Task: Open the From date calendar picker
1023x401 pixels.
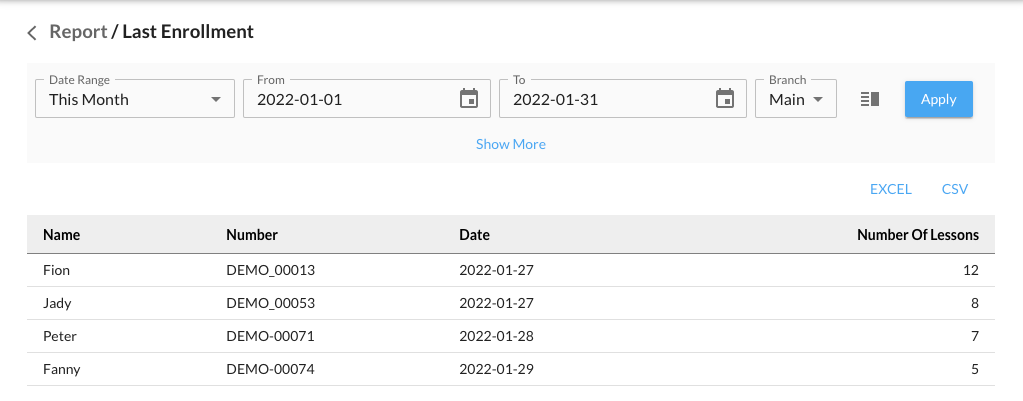Action: [468, 99]
